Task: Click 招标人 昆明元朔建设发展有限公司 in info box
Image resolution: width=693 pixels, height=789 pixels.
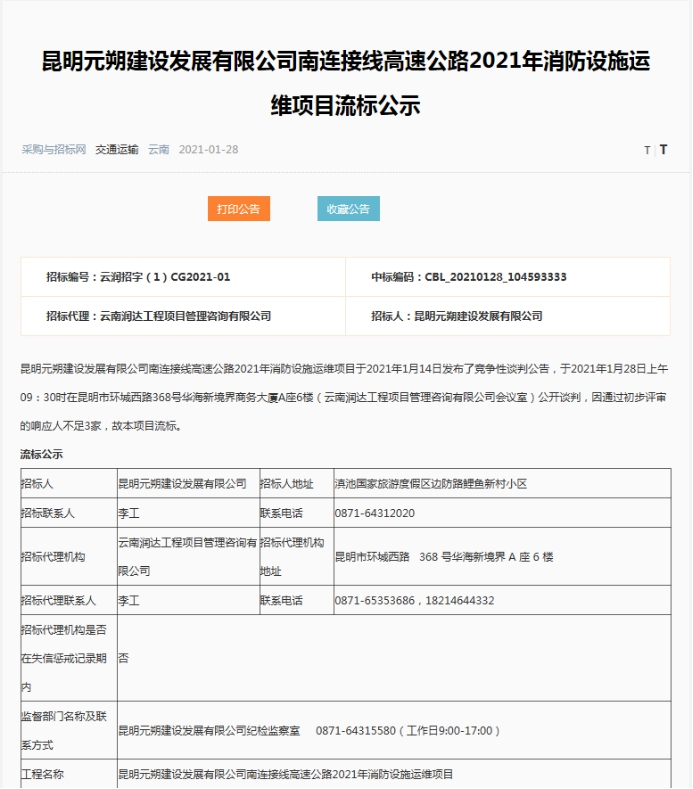Action: pyautogui.click(x=456, y=316)
